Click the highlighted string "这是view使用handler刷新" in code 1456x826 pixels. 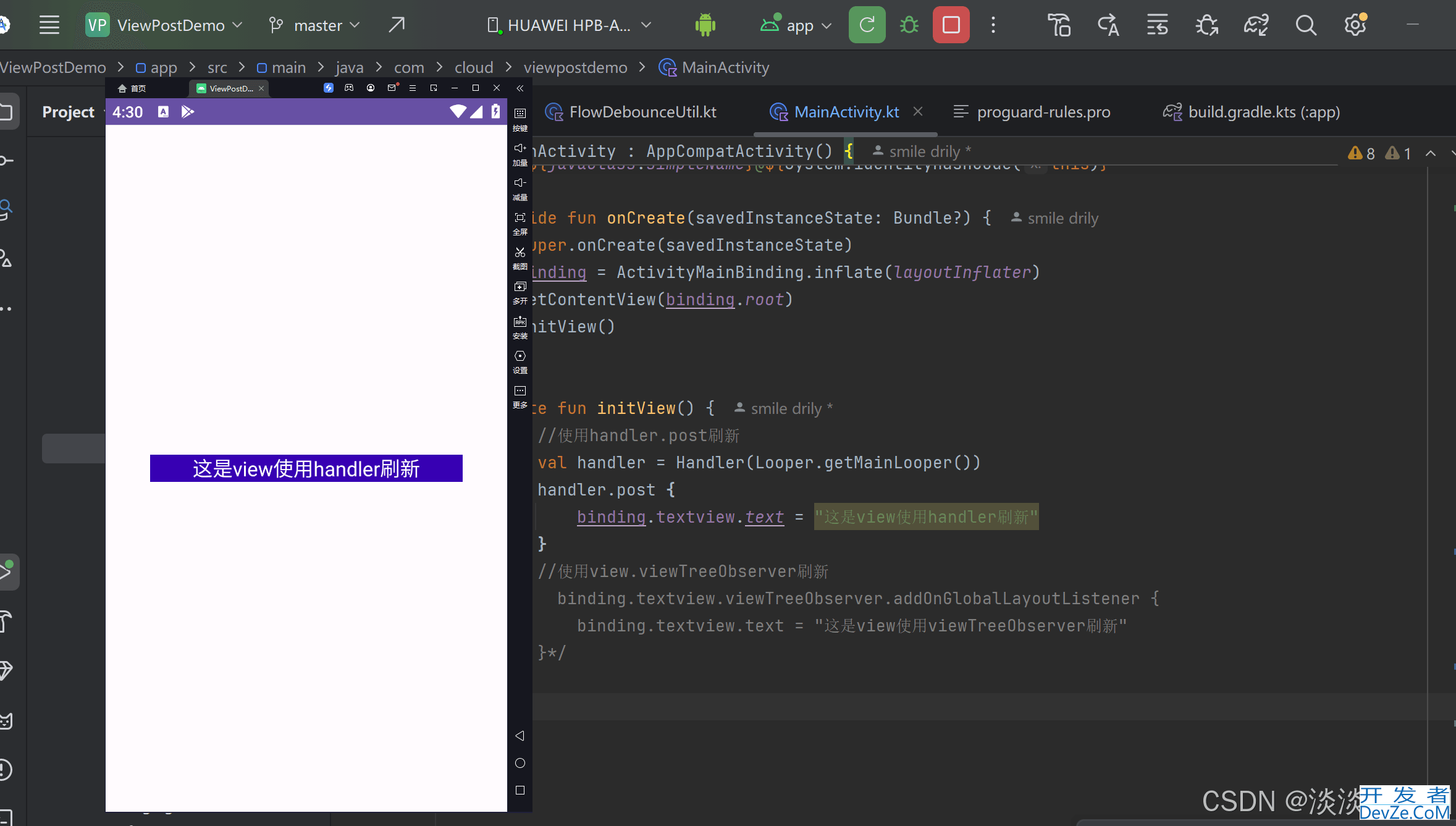pyautogui.click(x=926, y=516)
